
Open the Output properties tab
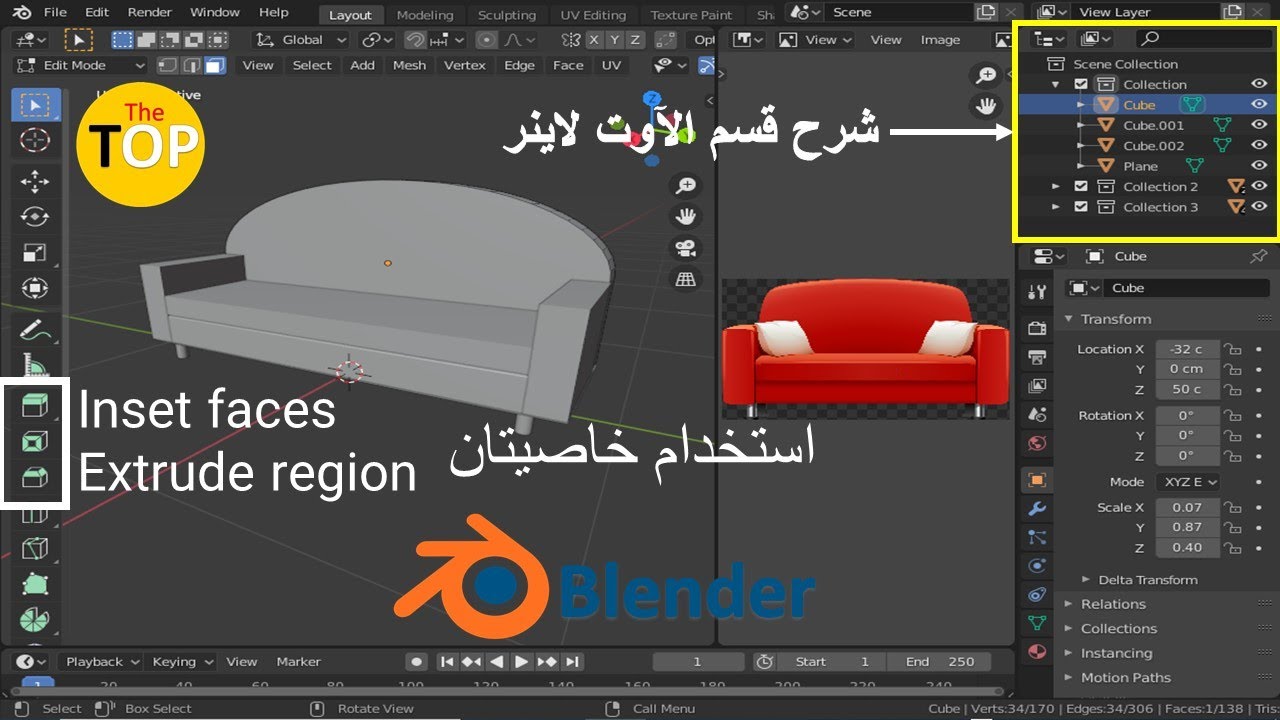pyautogui.click(x=1037, y=357)
